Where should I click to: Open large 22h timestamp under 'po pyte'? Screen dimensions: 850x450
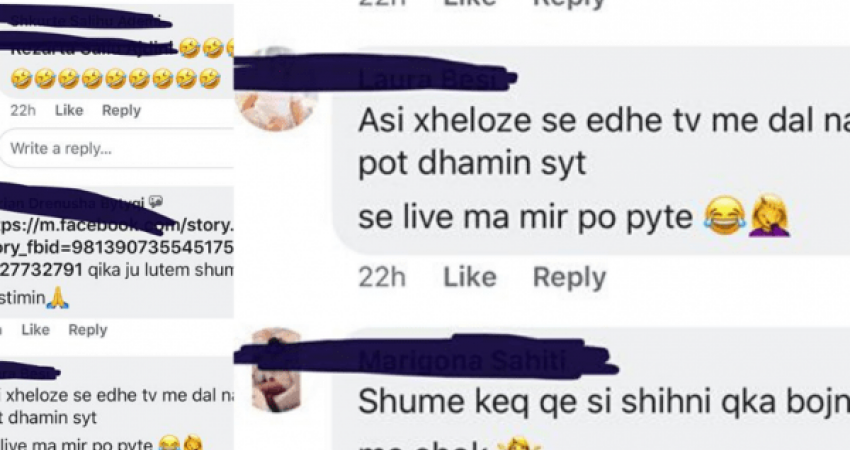tap(382, 277)
